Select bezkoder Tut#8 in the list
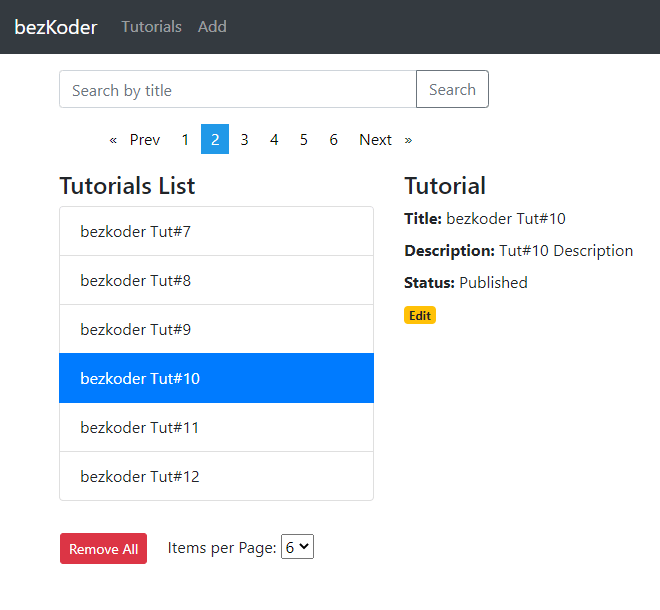This screenshot has width=660, height=610. (x=216, y=280)
